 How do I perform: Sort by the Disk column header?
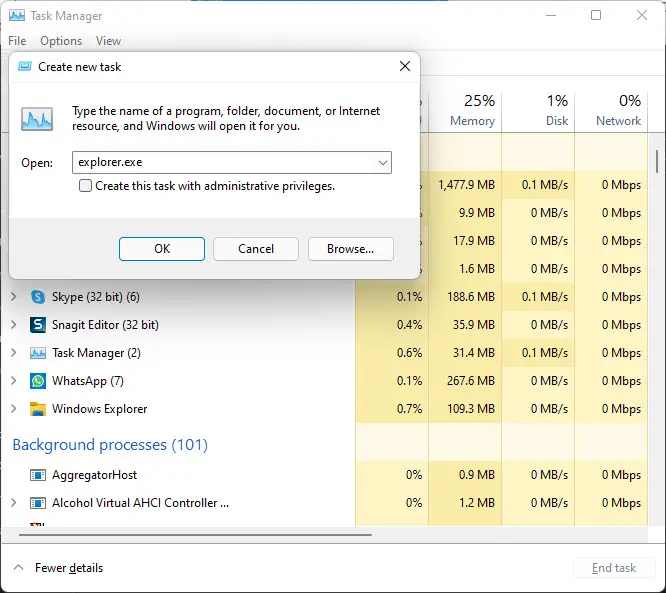[538, 111]
